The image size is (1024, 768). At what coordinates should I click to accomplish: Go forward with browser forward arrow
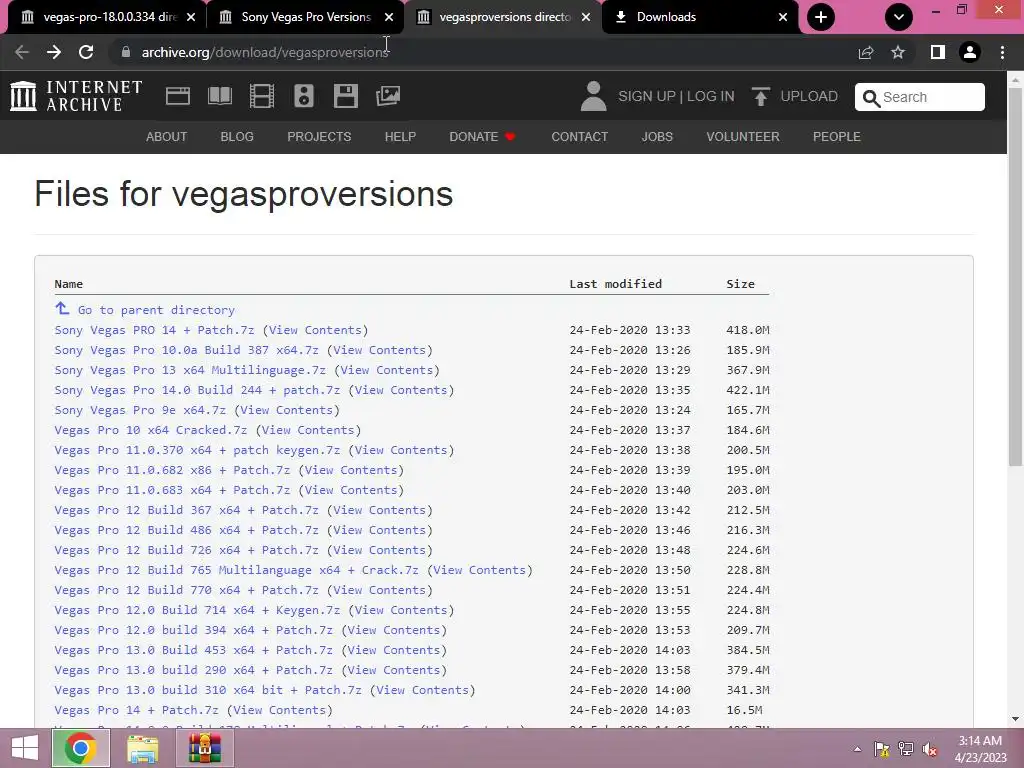click(54, 52)
